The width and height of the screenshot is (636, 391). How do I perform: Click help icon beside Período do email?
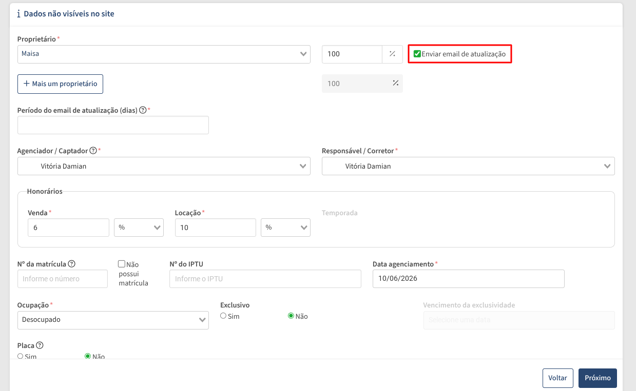coord(143,110)
